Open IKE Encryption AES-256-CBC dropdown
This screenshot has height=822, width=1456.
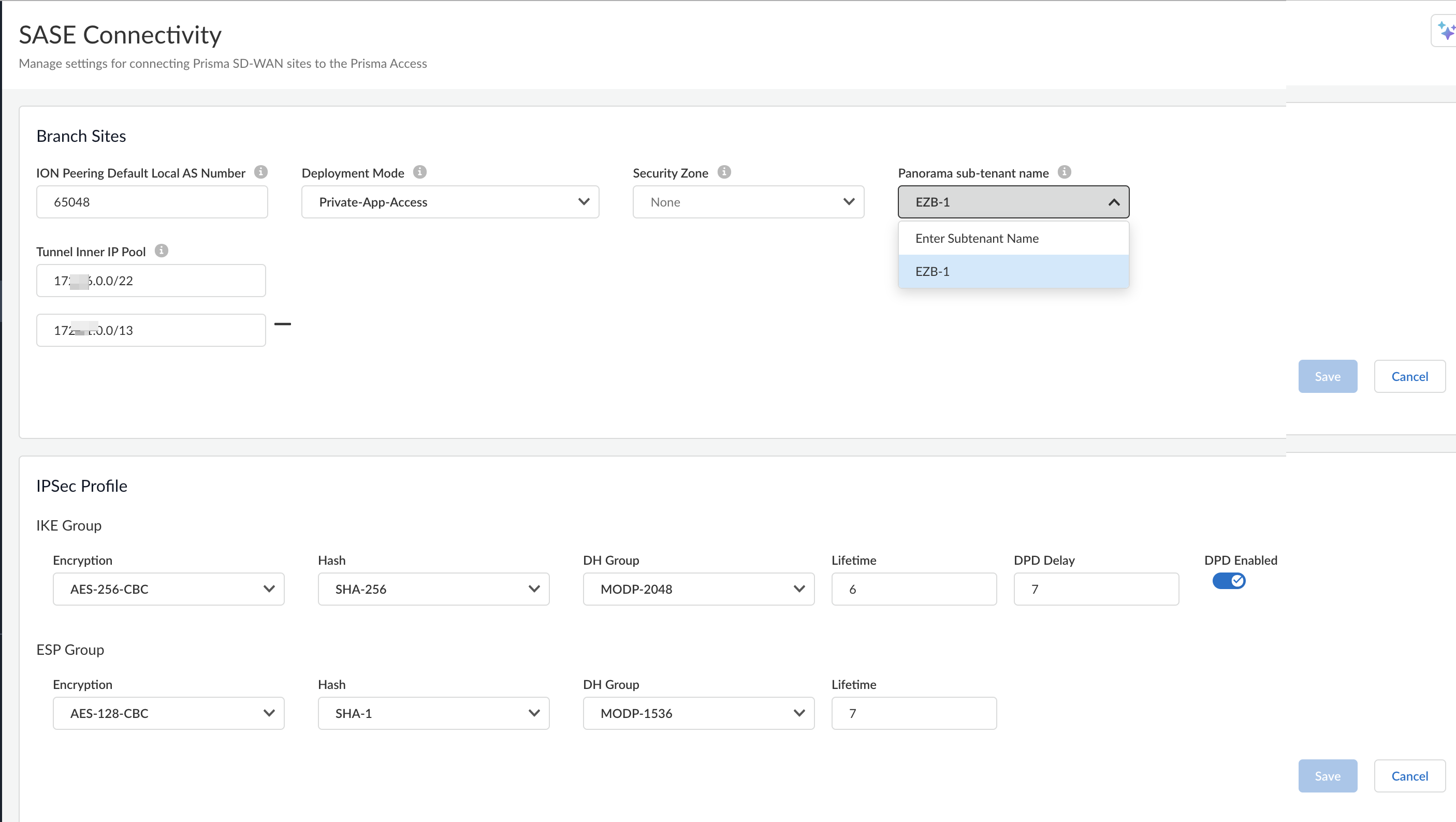pos(168,589)
